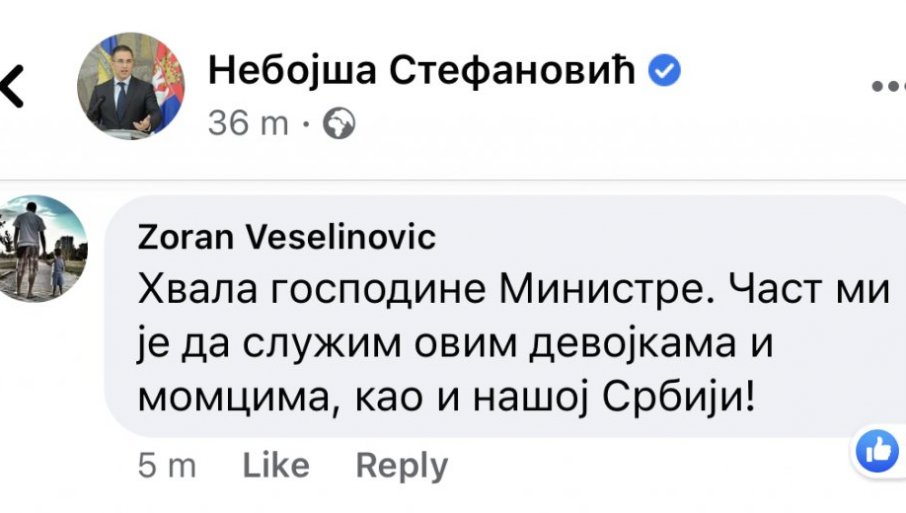This screenshot has width=906, height=513.
Task: Open the Zoran Veselinovic commenter name
Action: (285, 237)
